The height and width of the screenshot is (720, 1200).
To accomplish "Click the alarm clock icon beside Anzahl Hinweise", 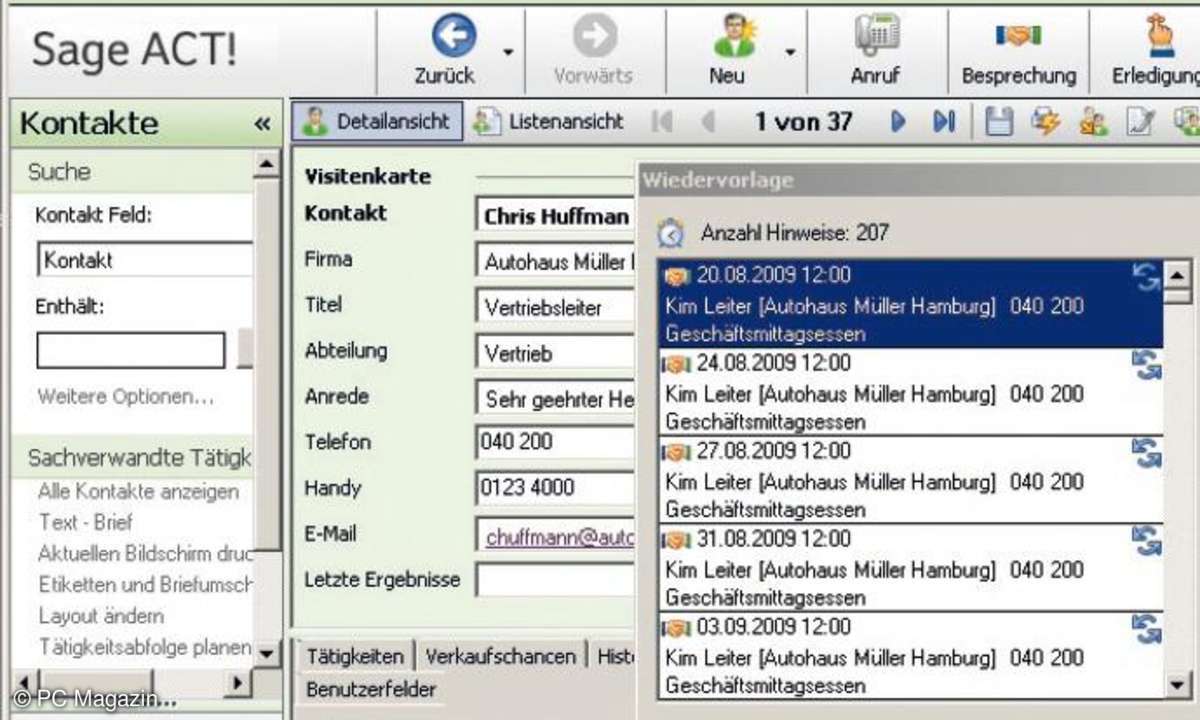I will click(671, 234).
